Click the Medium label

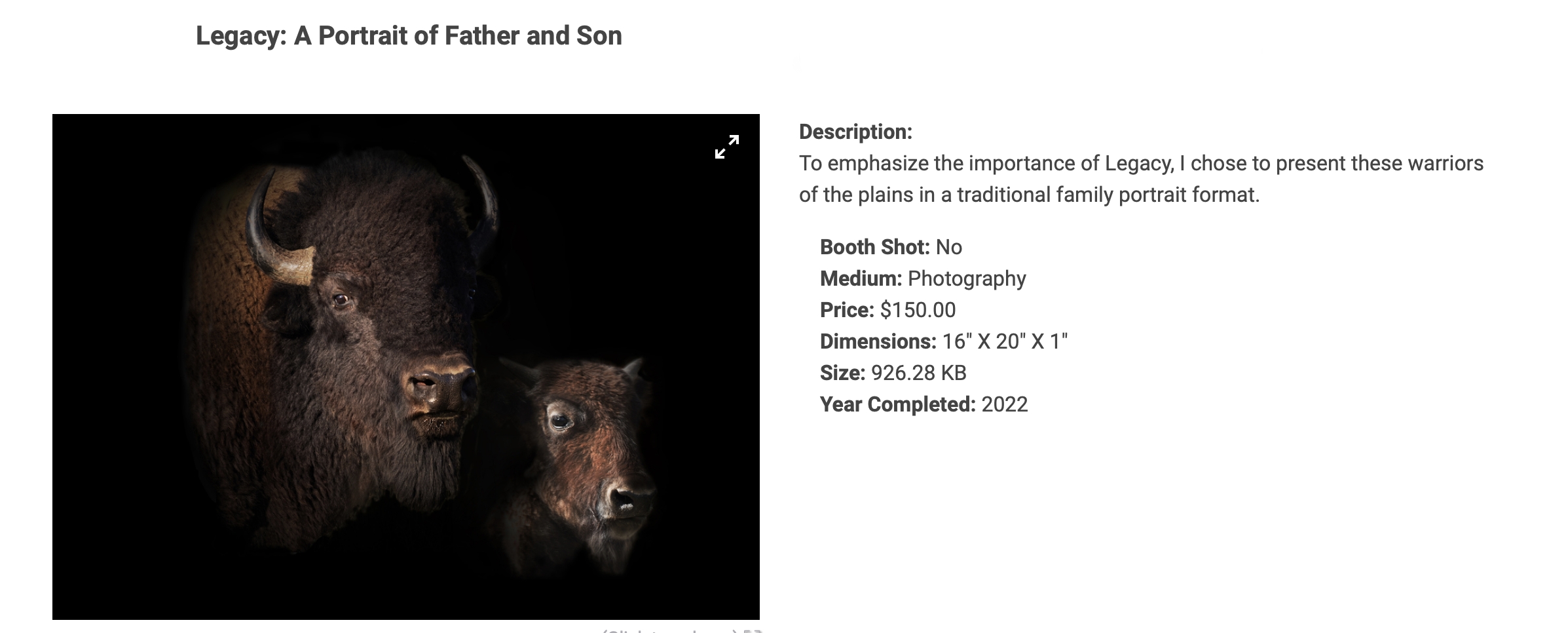point(861,278)
